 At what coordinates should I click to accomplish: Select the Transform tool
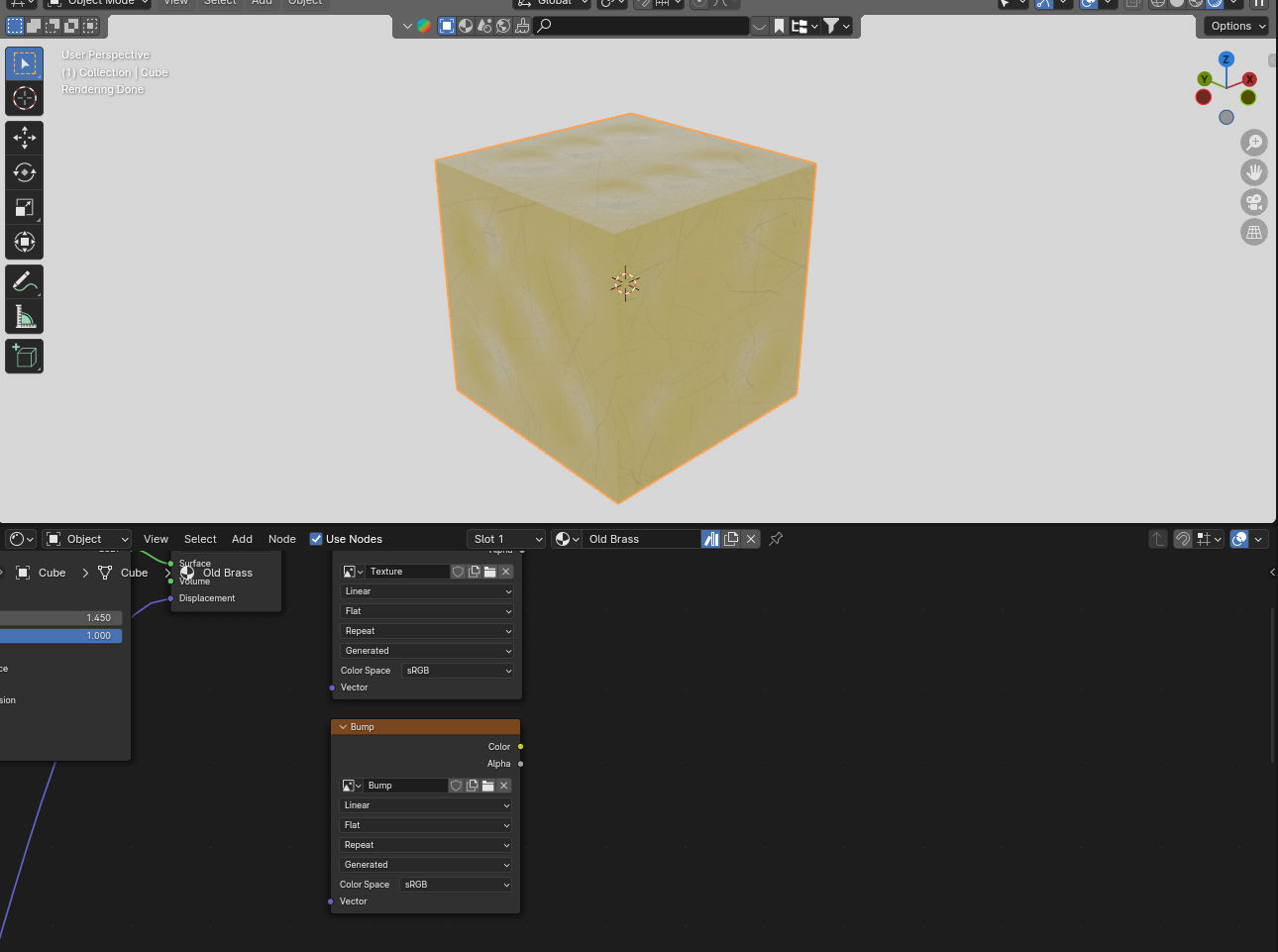(24, 242)
